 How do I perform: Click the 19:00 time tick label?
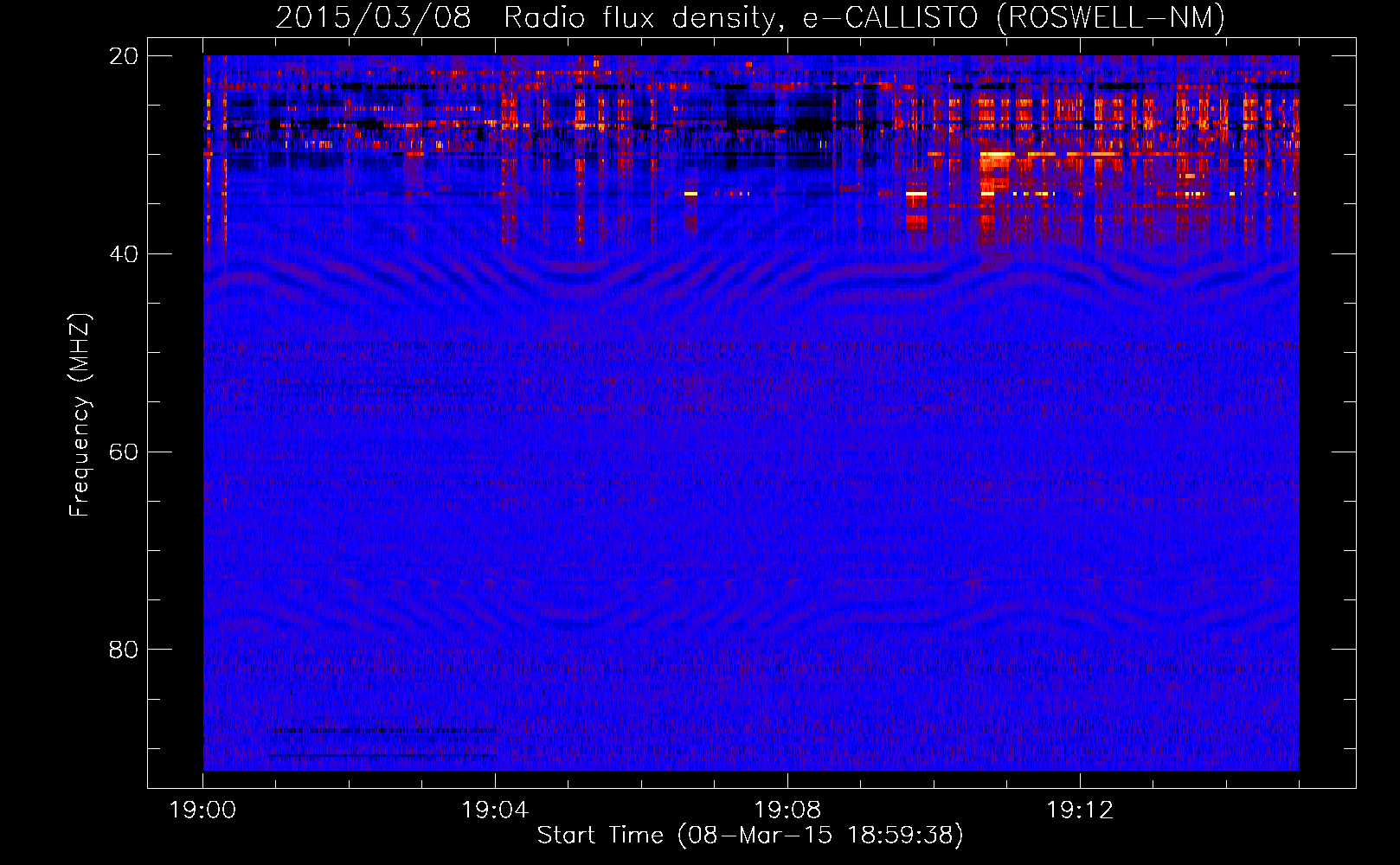pos(202,811)
